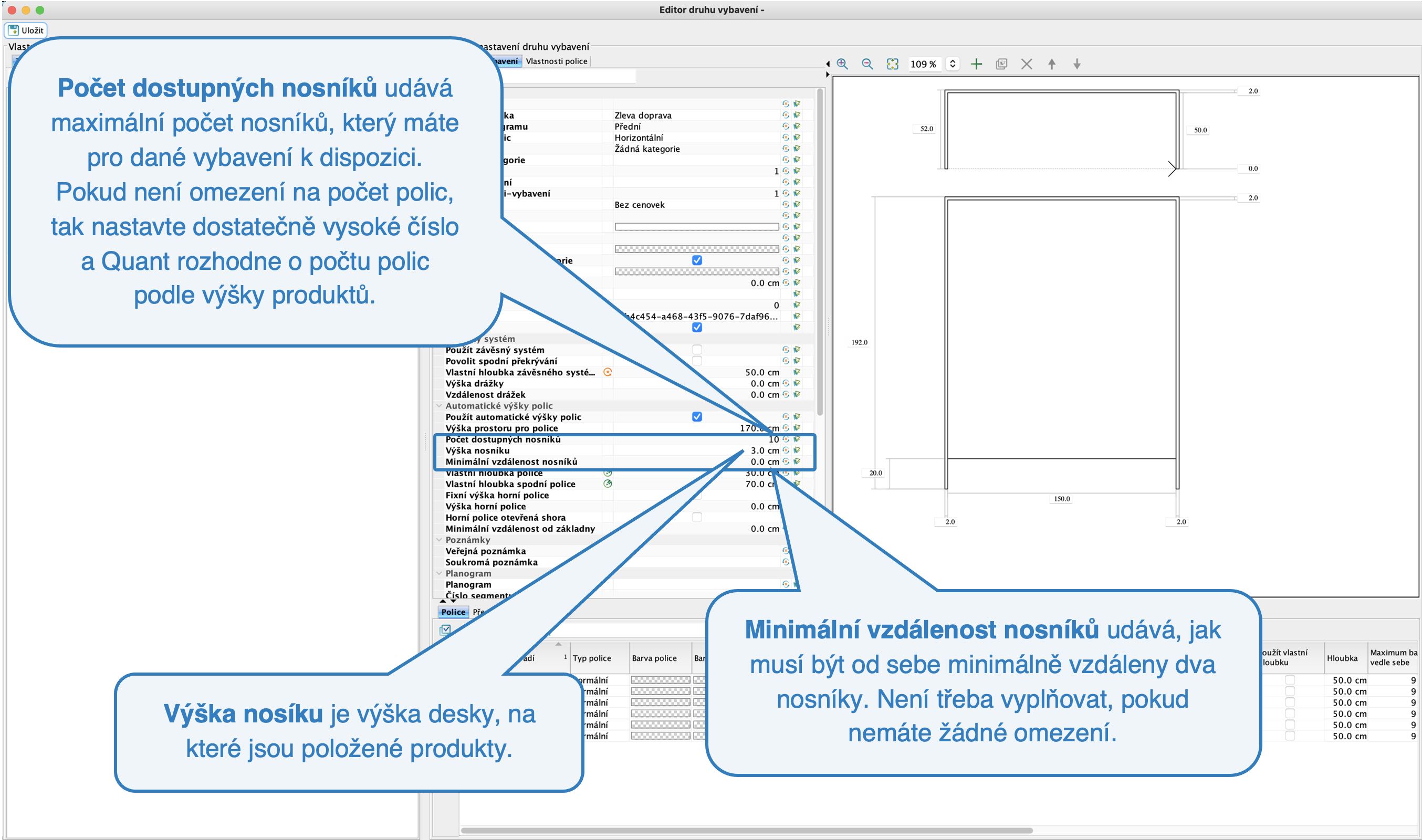Click the pin icon for Vzdálenost drážek
The image size is (1422, 840).
pyautogui.click(x=797, y=394)
